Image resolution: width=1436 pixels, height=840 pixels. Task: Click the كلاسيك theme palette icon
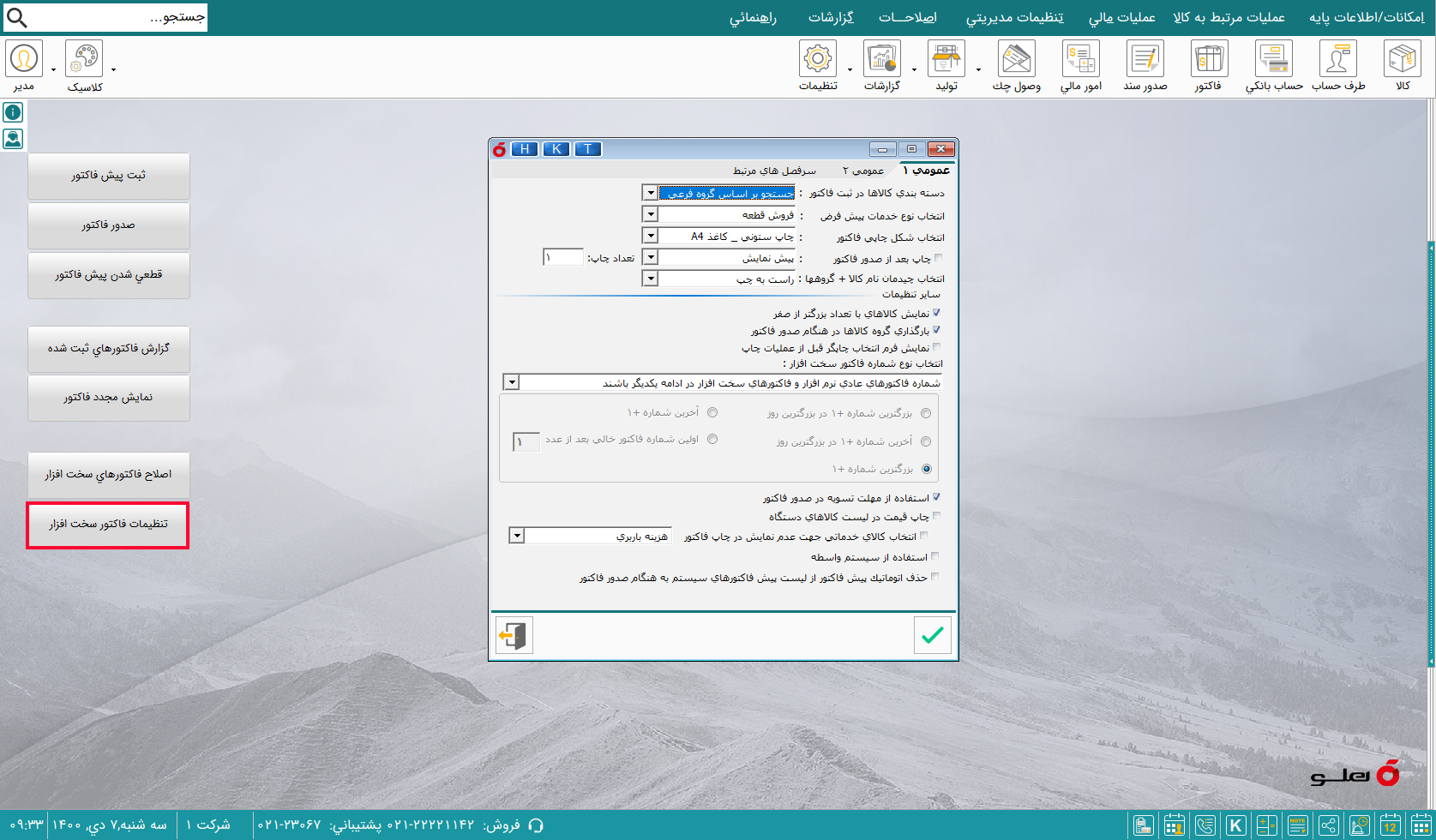click(84, 59)
